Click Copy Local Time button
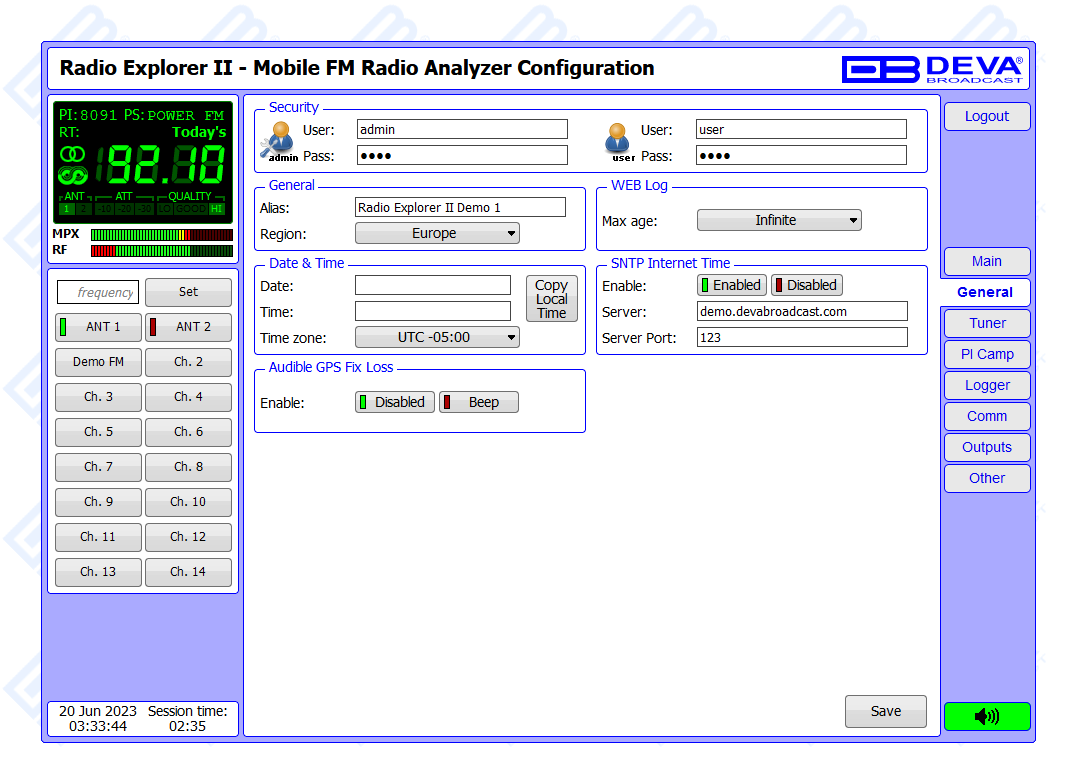The image size is (1077, 784). (x=551, y=299)
